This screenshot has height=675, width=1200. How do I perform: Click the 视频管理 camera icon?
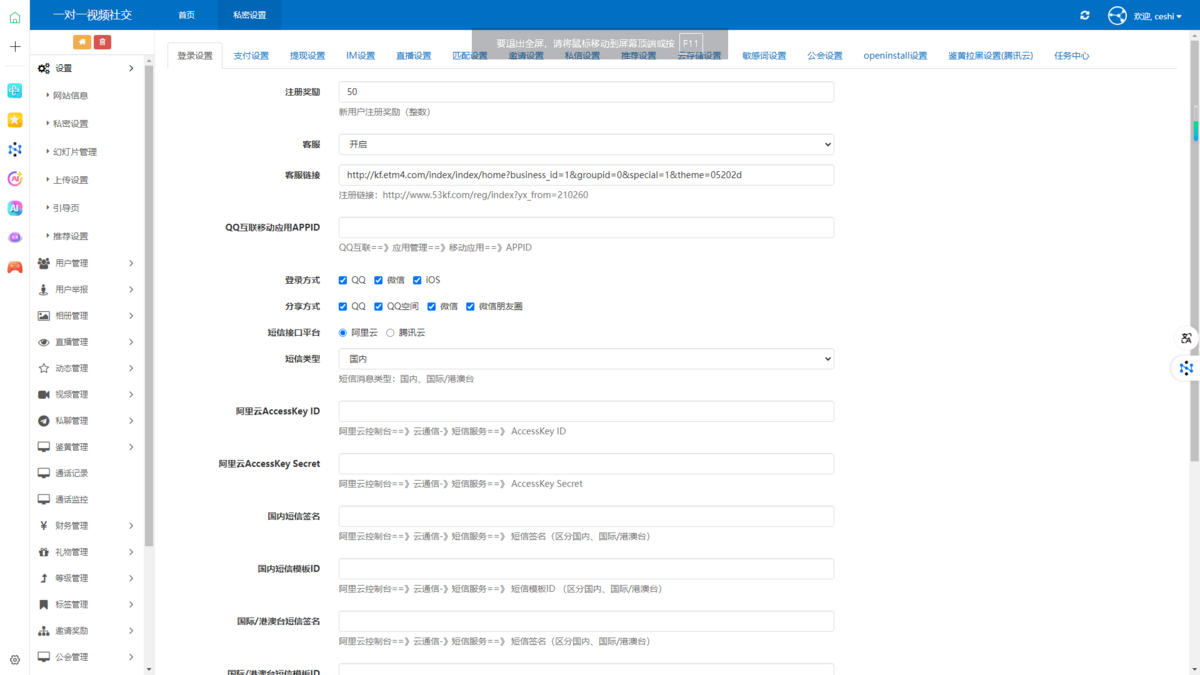tap(44, 395)
